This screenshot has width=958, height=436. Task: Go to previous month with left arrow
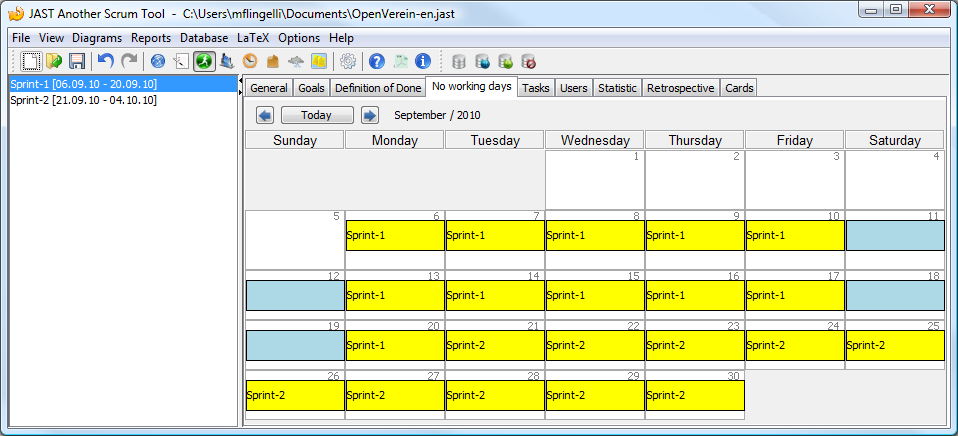(265, 115)
